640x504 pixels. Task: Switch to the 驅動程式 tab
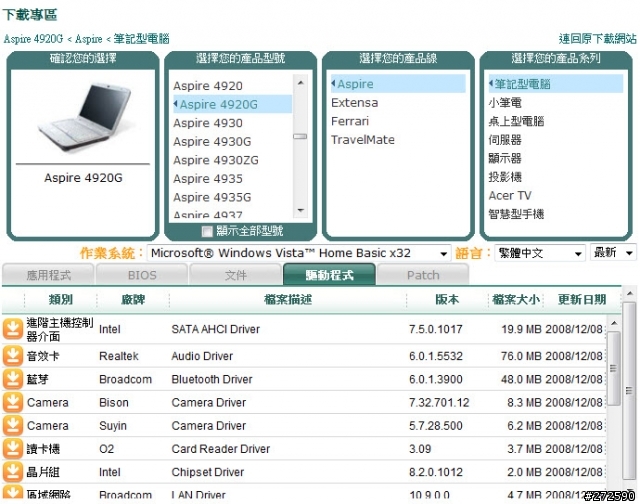[329, 275]
